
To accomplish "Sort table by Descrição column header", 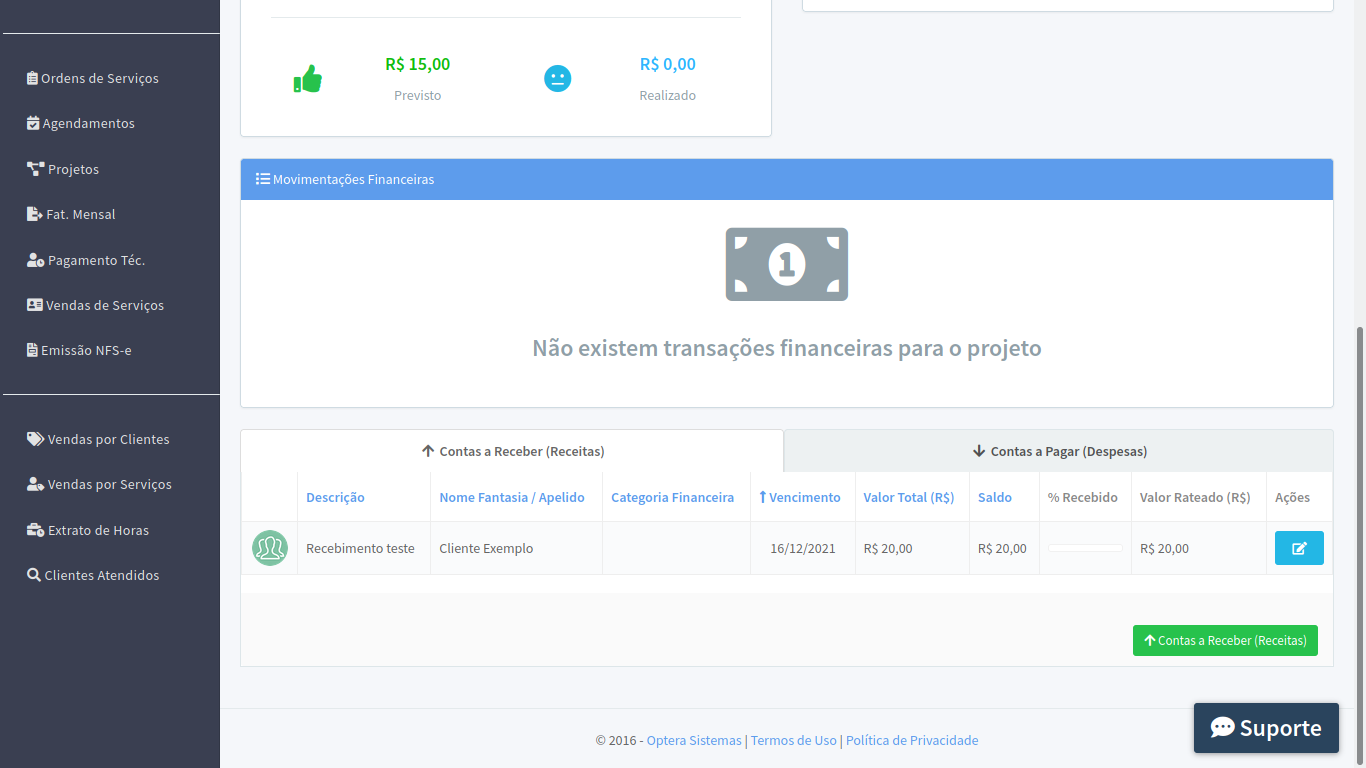I will [x=335, y=497].
